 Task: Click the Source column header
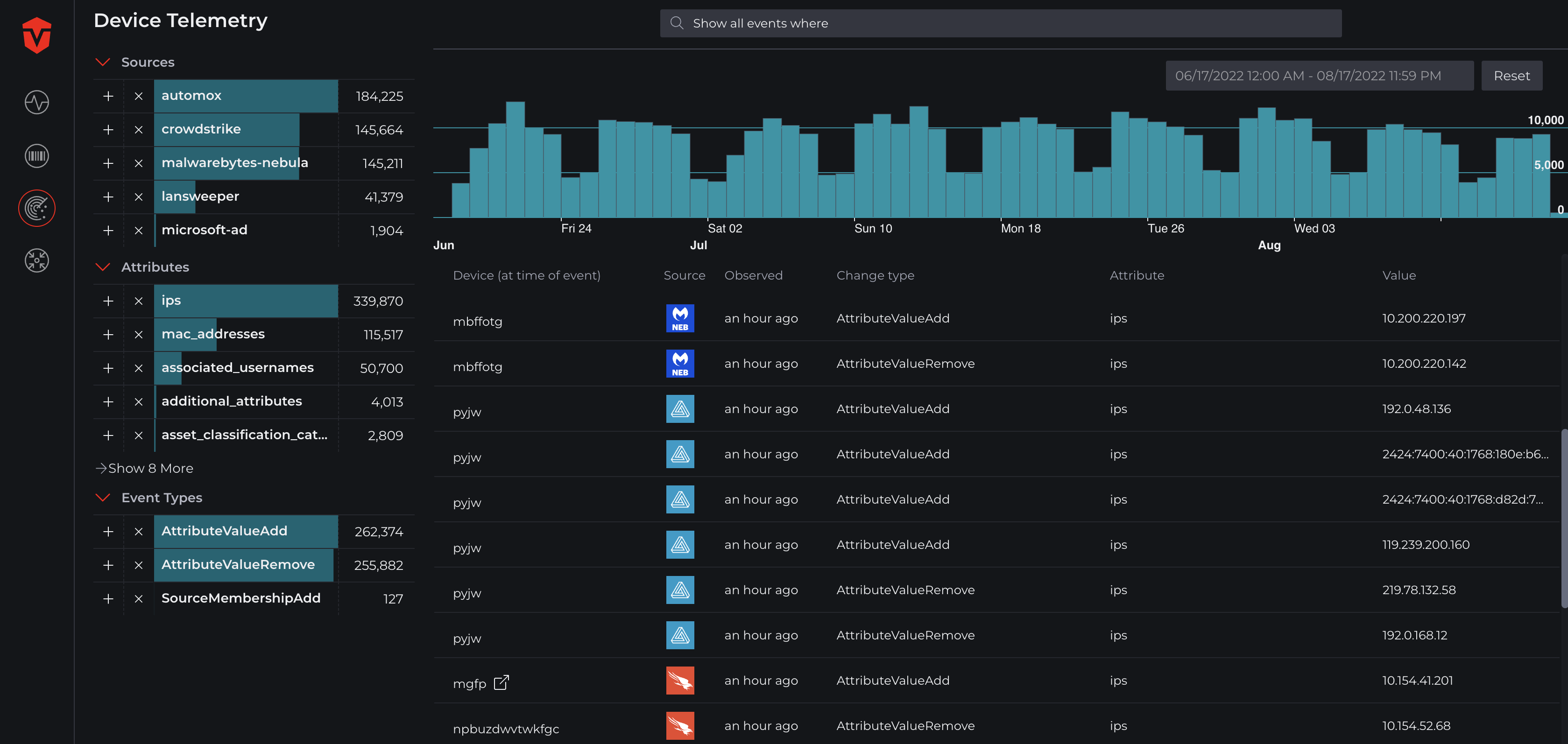click(x=684, y=275)
